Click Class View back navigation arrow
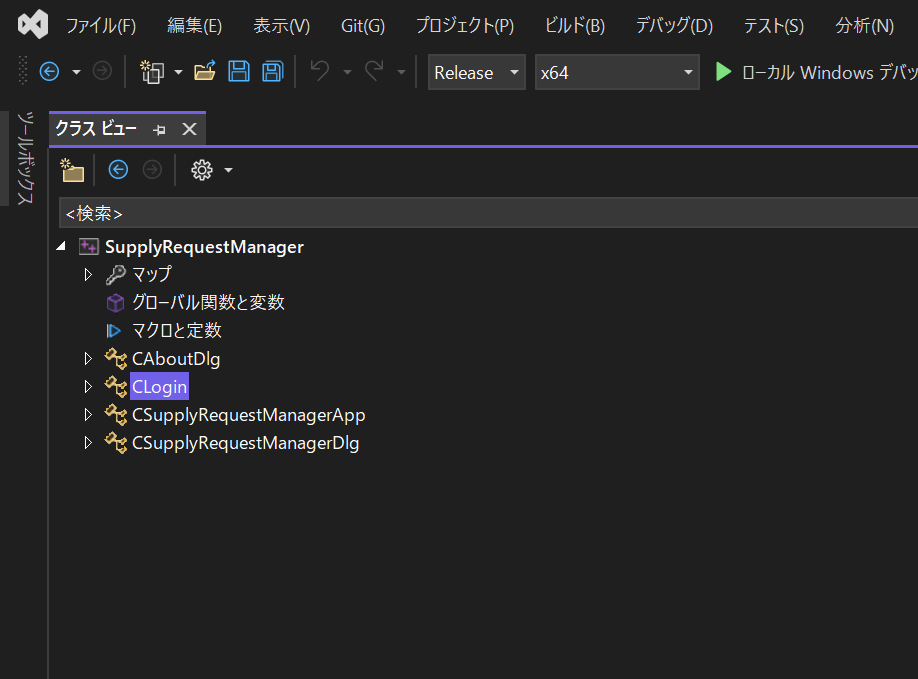The image size is (918, 679). [x=118, y=170]
